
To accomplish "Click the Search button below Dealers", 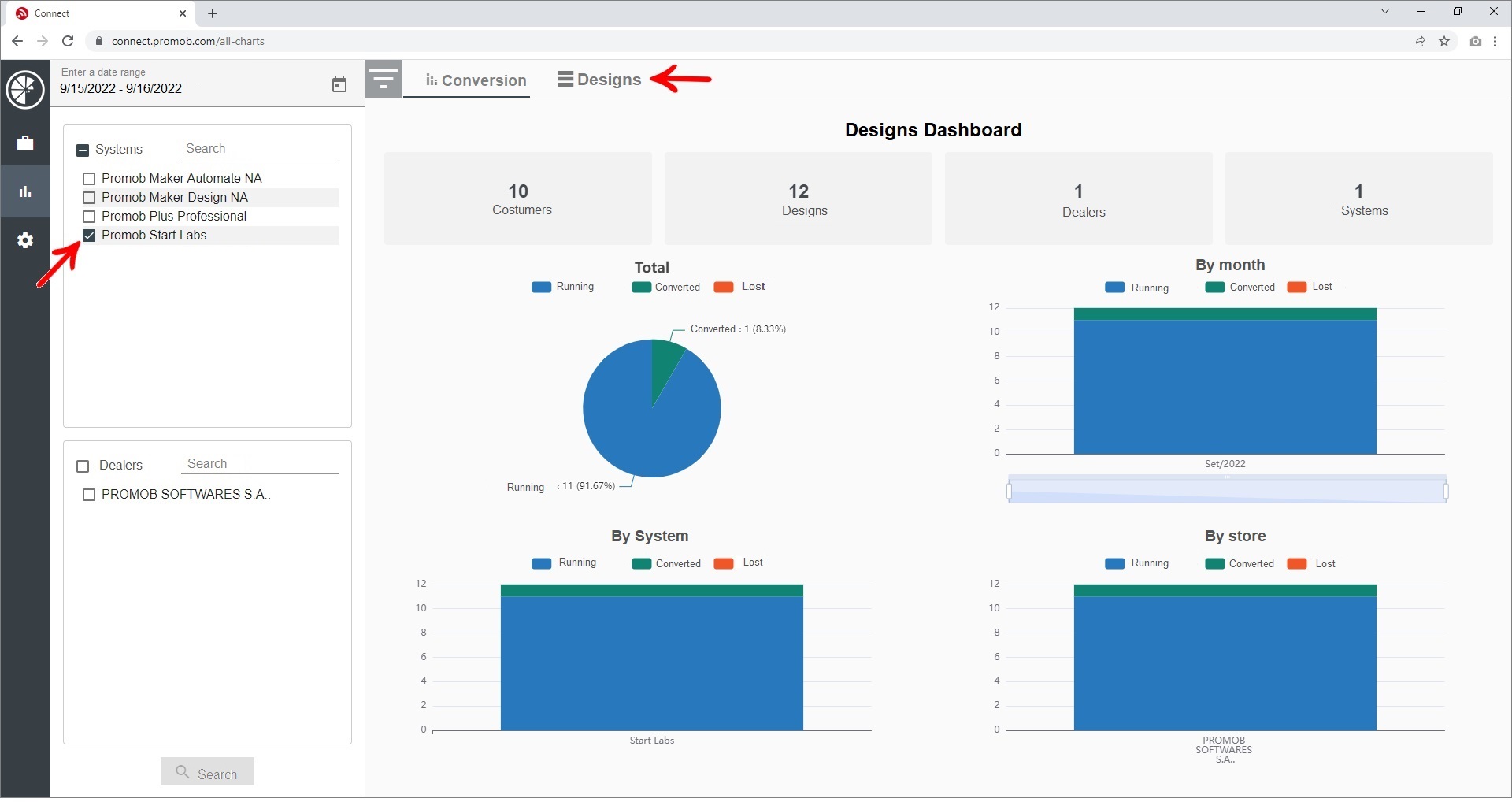I will coord(207,773).
